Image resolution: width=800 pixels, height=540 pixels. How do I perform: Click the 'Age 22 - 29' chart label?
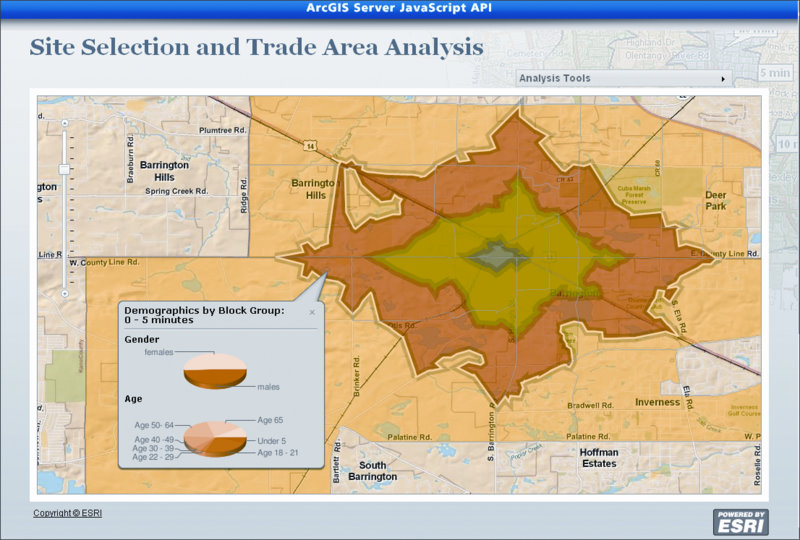(x=153, y=457)
